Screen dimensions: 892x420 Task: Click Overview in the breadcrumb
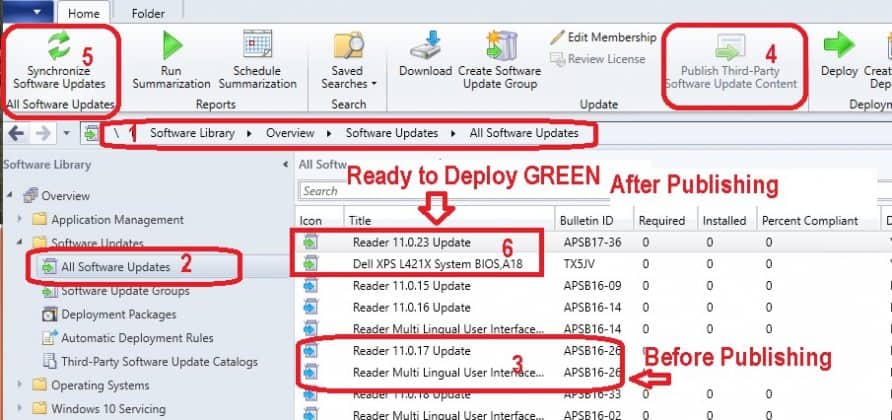coord(290,133)
